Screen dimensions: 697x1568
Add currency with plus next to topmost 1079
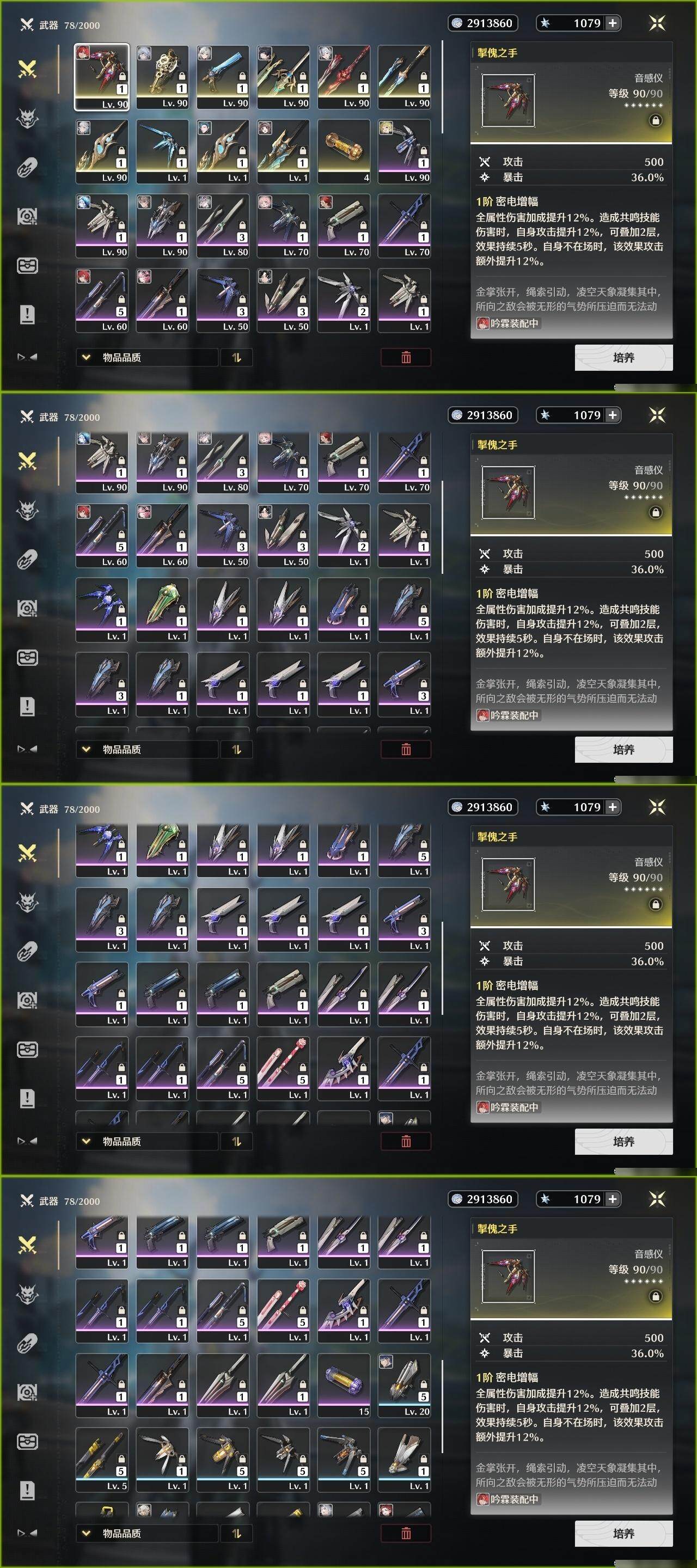(x=613, y=23)
